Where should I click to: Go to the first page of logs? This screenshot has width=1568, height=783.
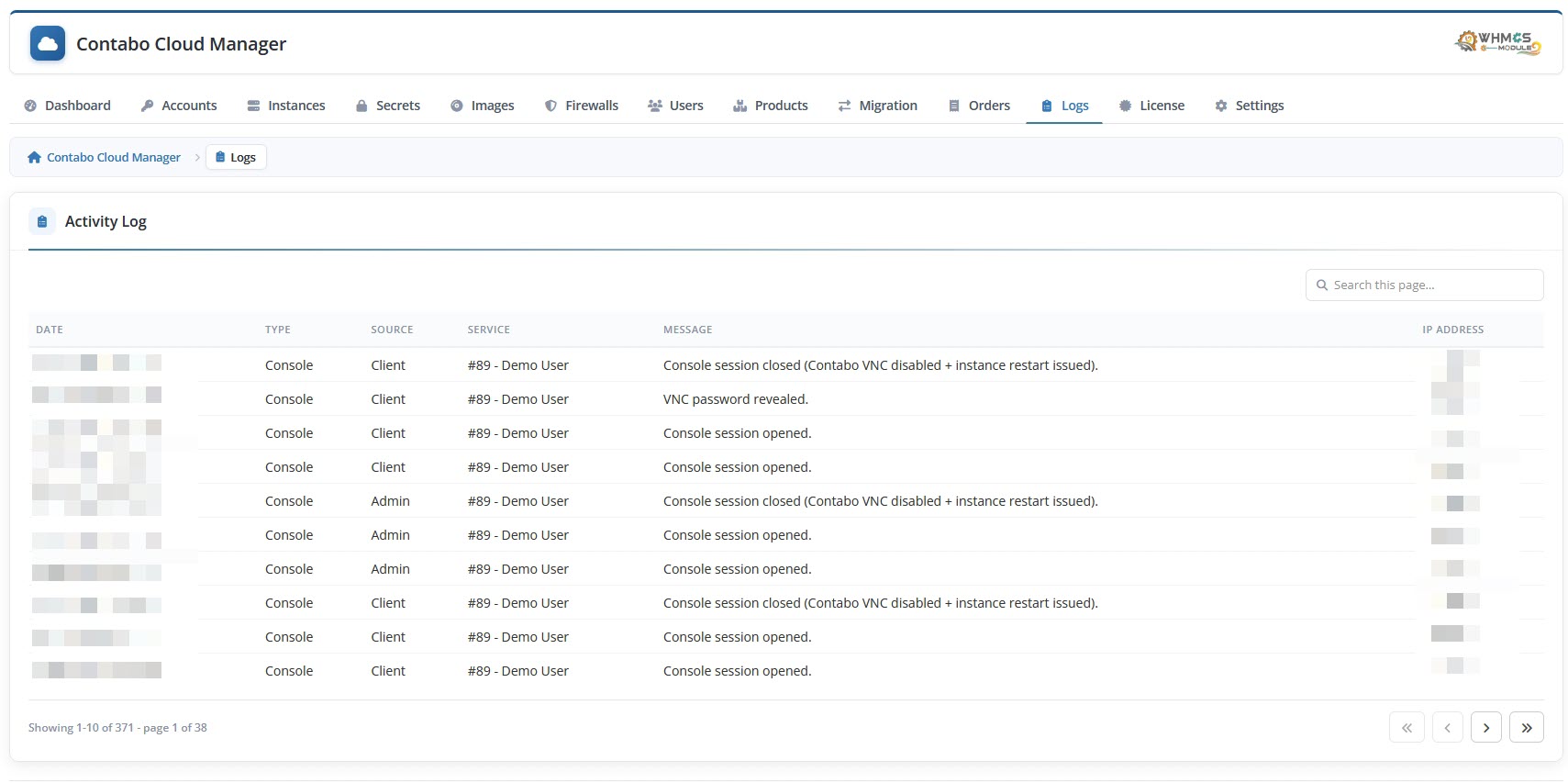(x=1407, y=727)
